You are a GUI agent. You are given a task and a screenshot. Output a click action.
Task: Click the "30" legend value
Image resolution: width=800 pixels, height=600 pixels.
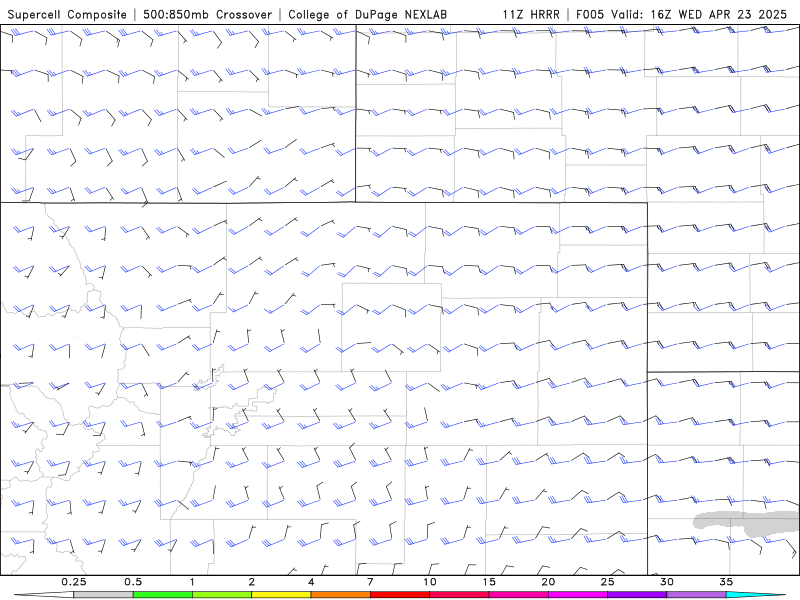tap(667, 582)
